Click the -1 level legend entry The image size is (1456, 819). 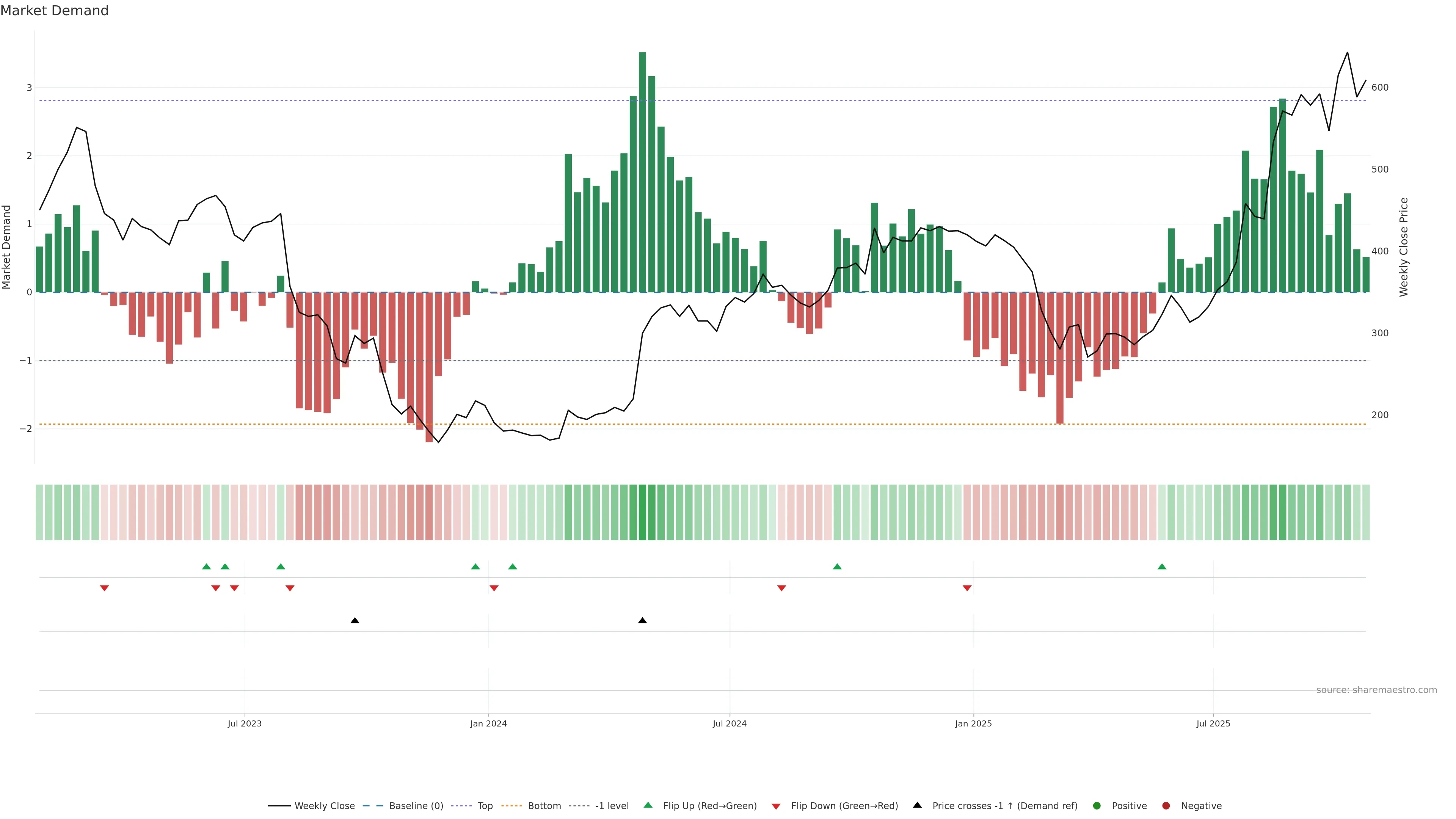612,806
